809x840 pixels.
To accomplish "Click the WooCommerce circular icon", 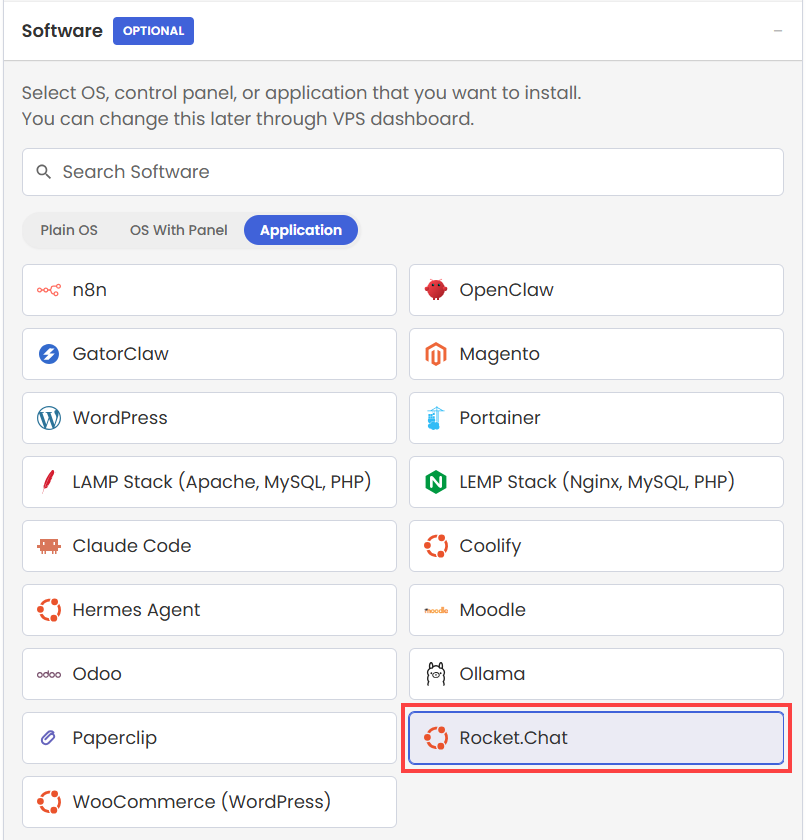I will 49,802.
